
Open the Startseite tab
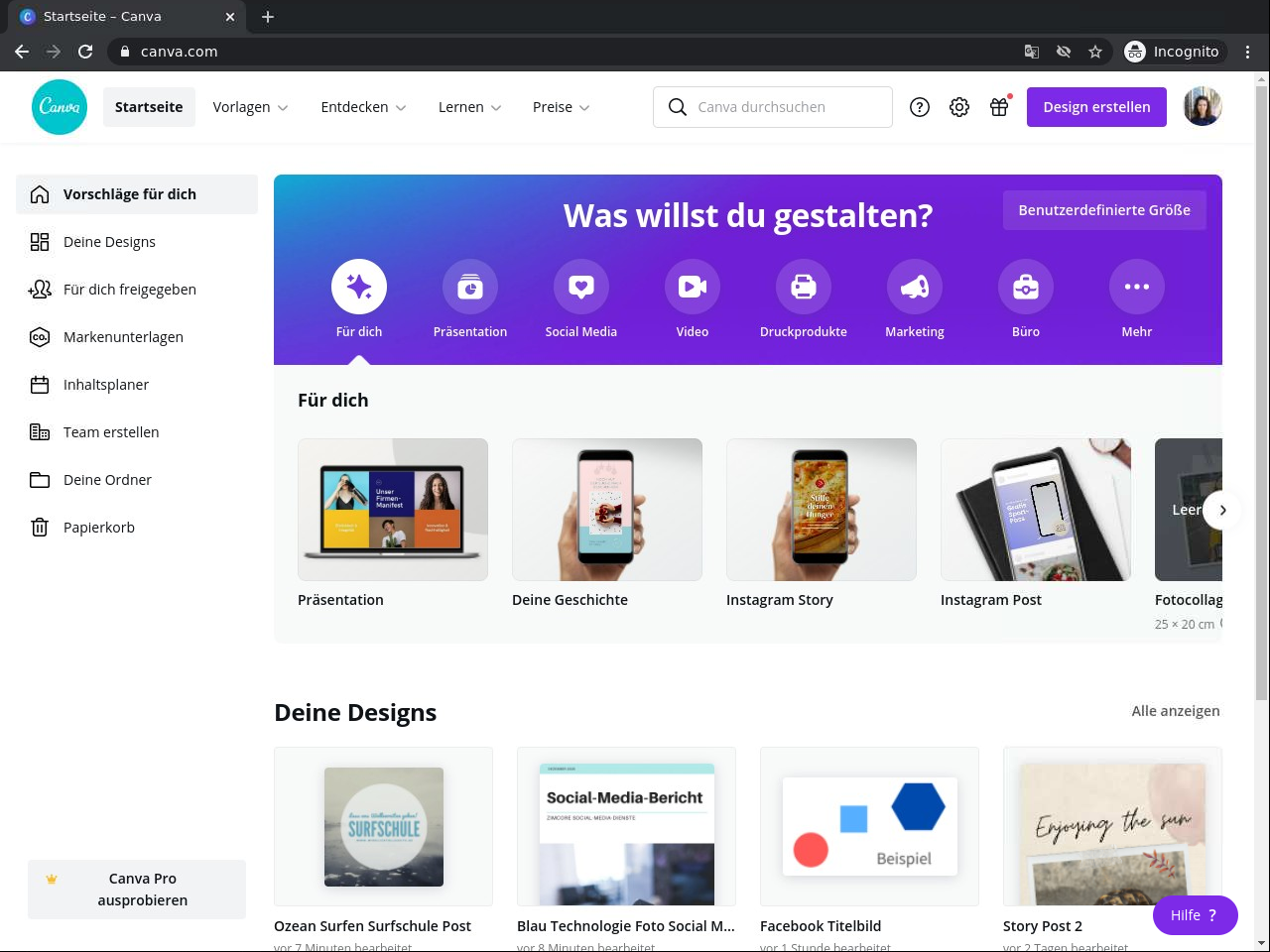click(x=149, y=107)
